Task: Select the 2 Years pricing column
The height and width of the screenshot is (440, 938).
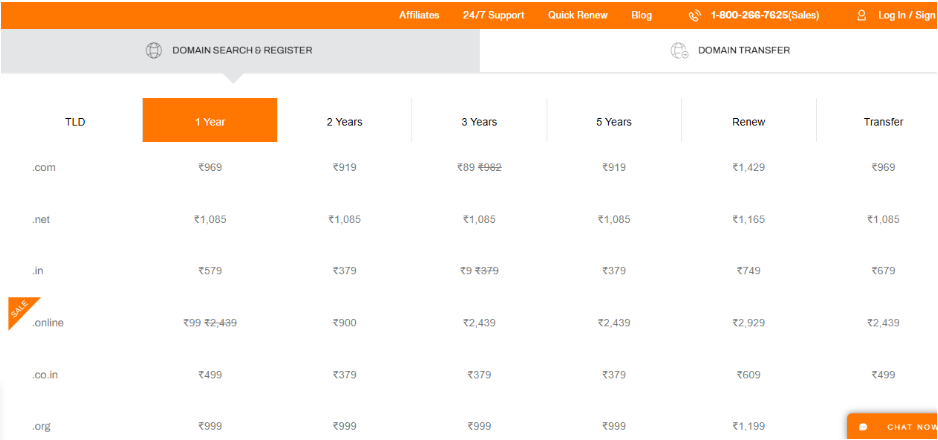Action: point(345,121)
